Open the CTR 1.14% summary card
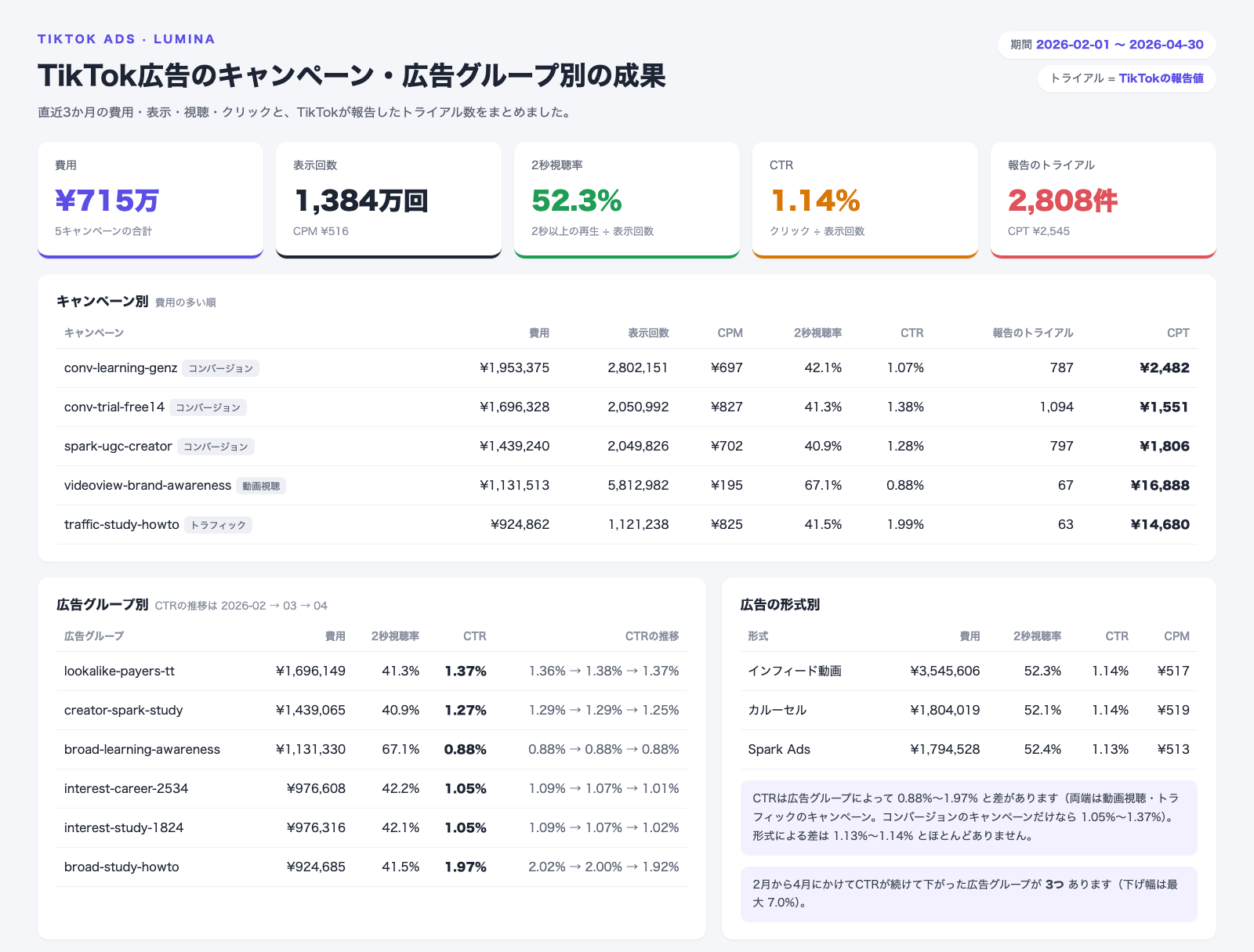Image resolution: width=1254 pixels, height=952 pixels. (865, 200)
